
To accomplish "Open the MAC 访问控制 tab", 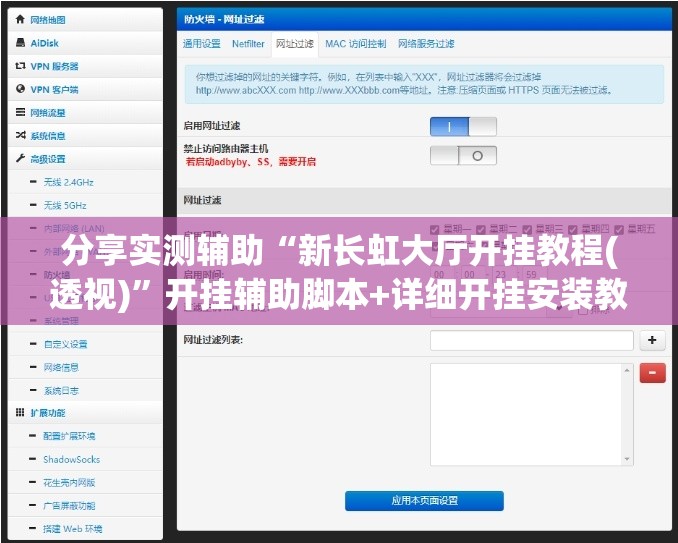I will (355, 44).
